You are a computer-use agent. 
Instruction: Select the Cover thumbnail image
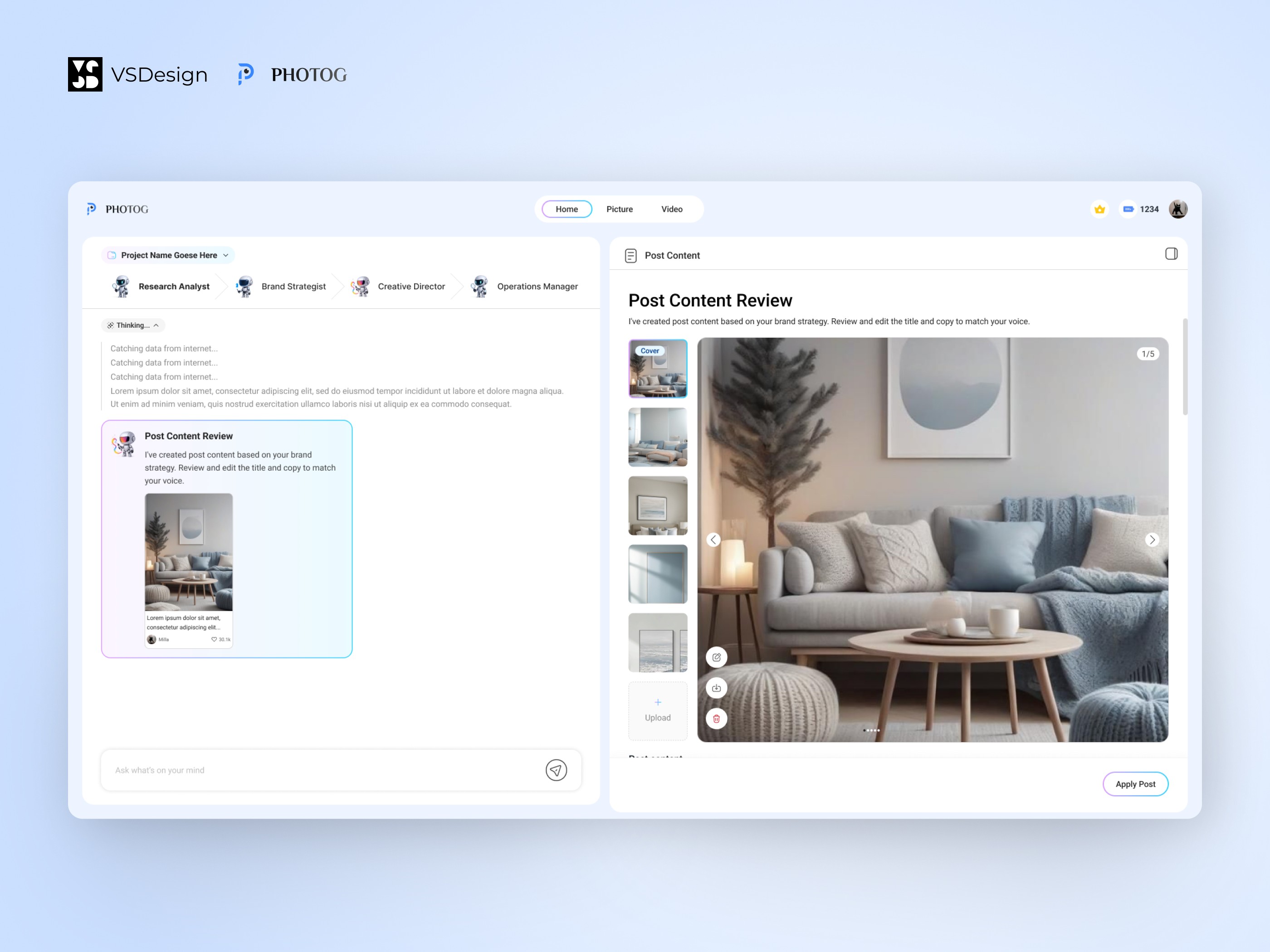click(x=657, y=369)
